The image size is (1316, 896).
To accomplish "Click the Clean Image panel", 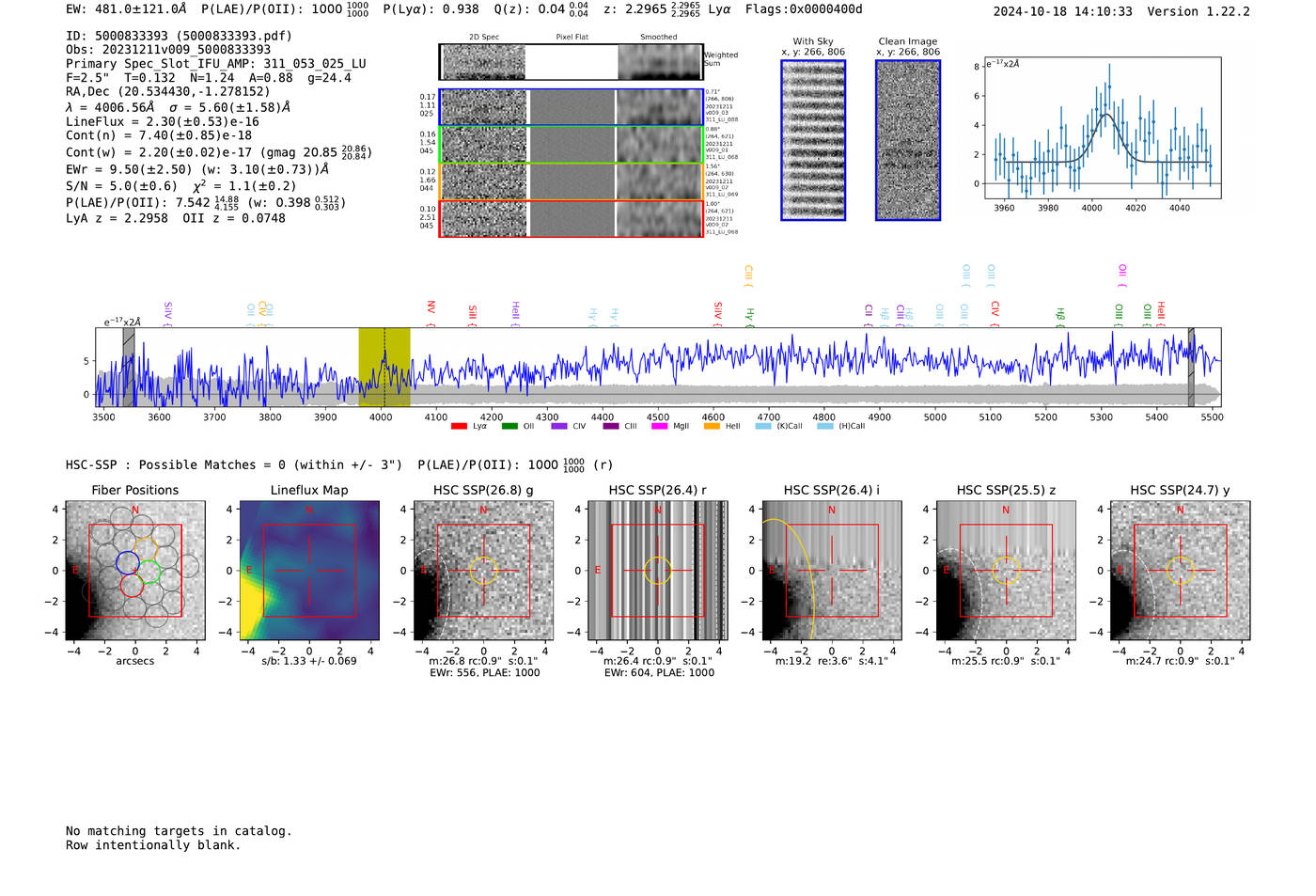I will (x=908, y=140).
